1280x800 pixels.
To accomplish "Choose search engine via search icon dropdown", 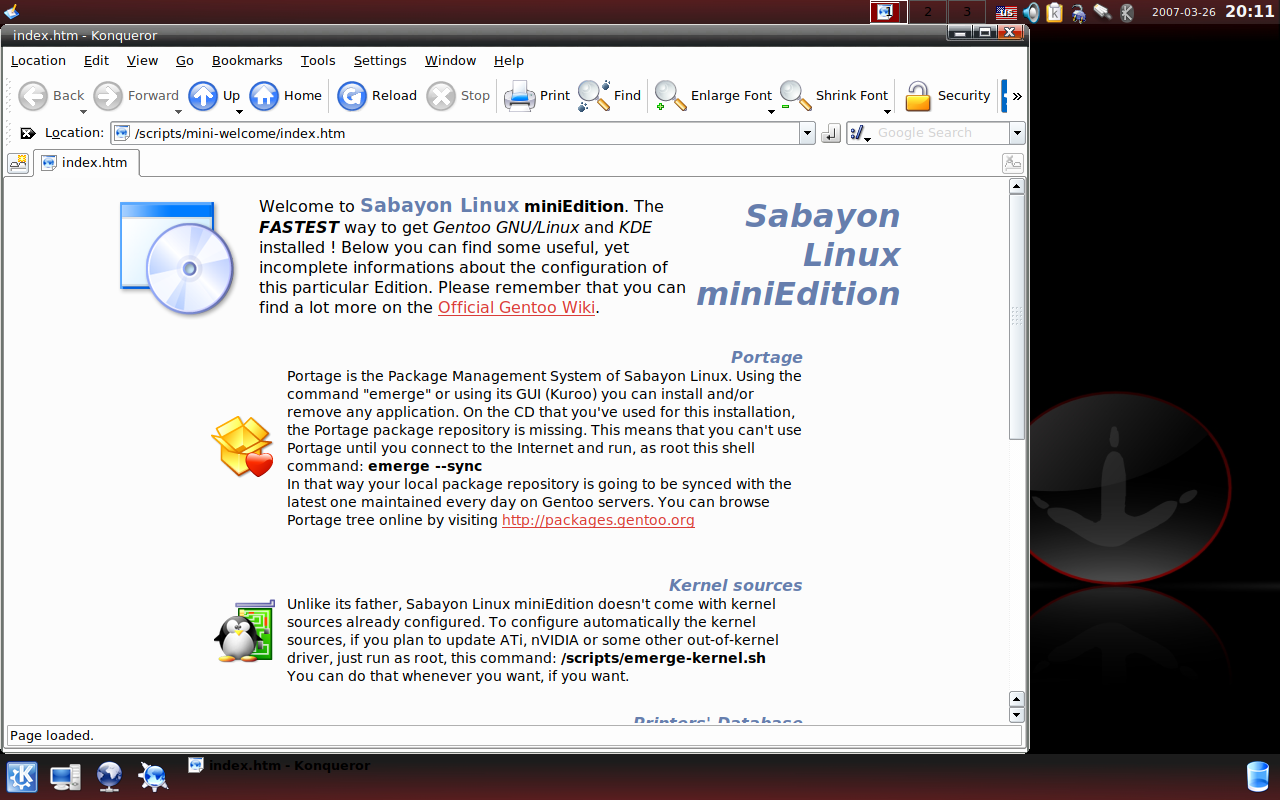I will point(860,133).
